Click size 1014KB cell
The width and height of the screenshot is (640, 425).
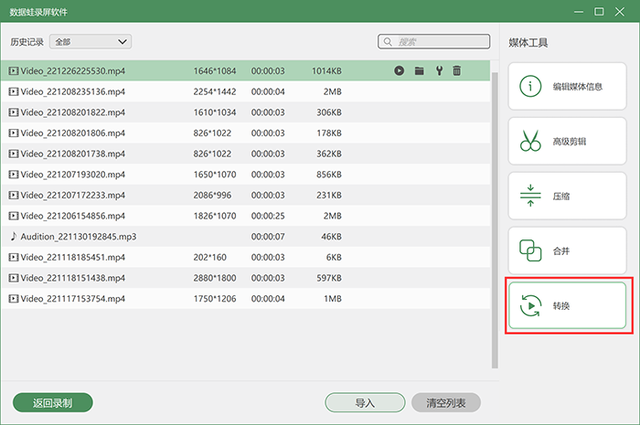point(327,71)
